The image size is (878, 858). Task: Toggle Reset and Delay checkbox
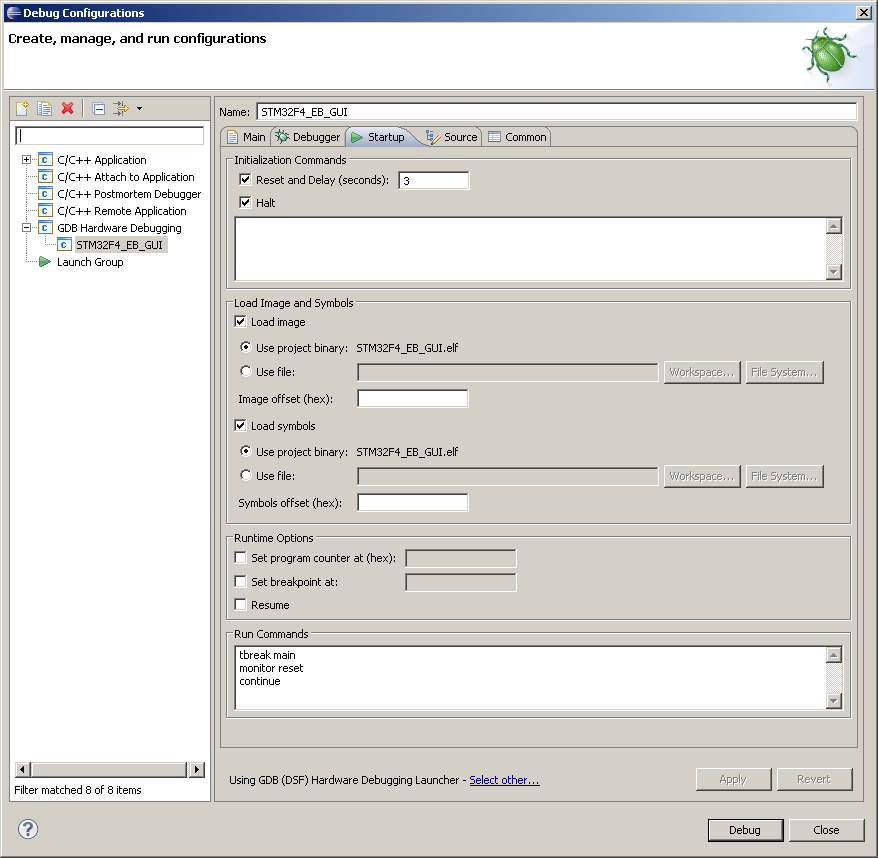245,180
